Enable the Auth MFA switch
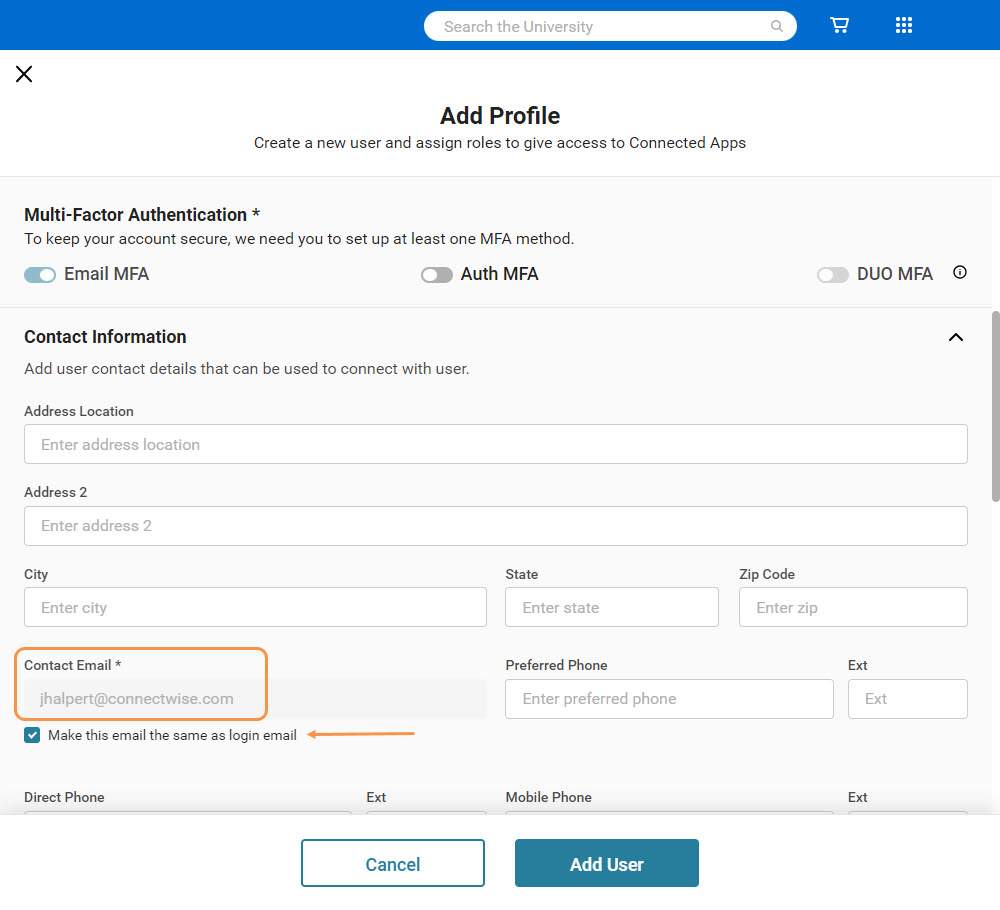Screen dimensions: 1000x910 [x=437, y=275]
